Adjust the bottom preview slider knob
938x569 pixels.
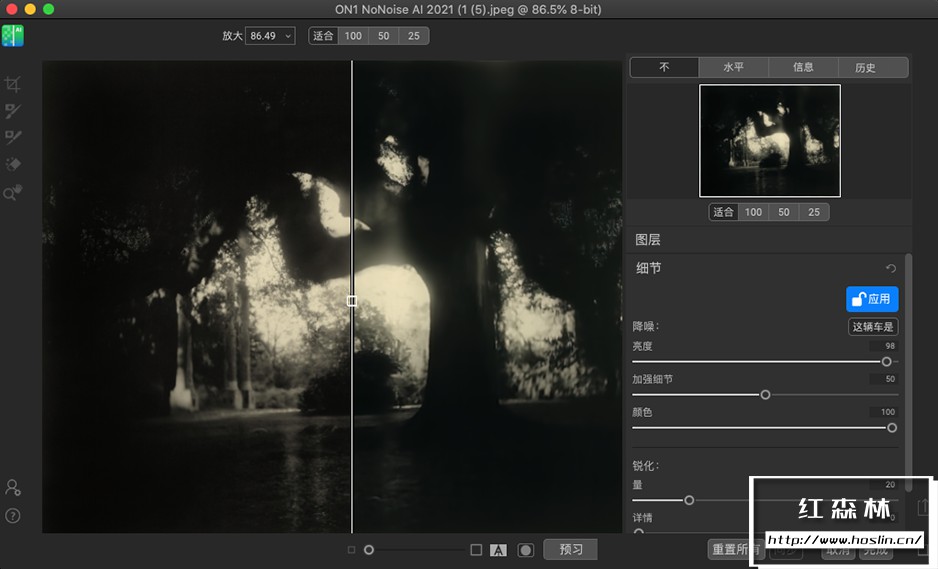pos(369,550)
